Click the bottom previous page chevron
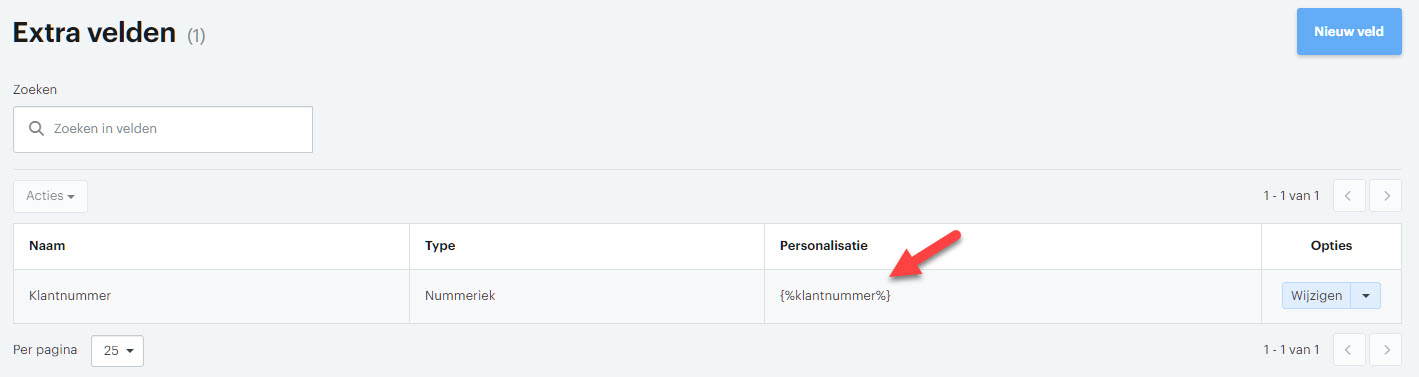 (1348, 350)
